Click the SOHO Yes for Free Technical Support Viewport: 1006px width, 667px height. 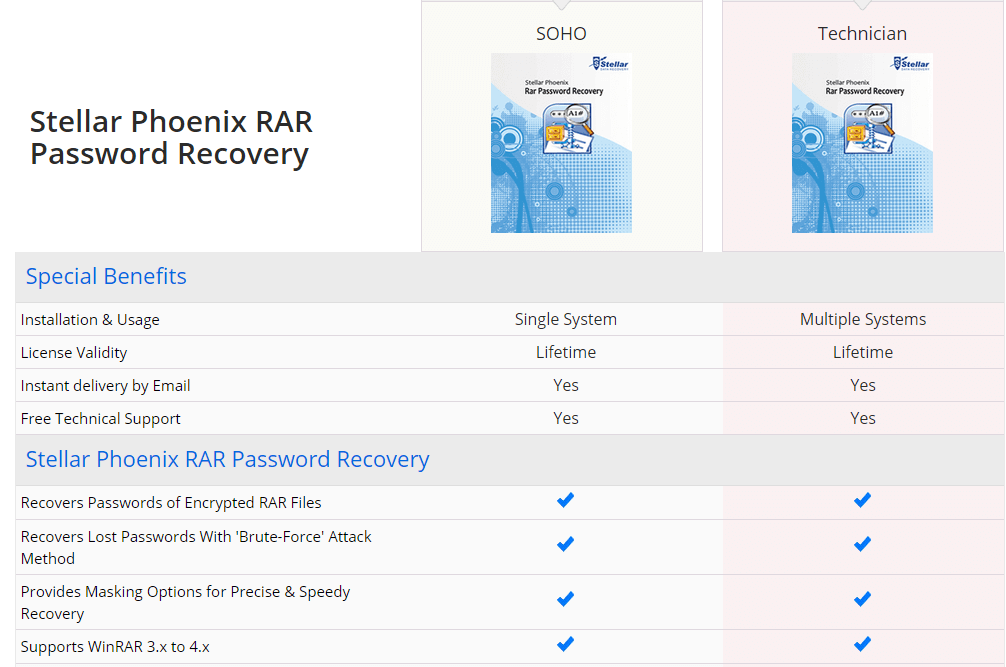pos(566,418)
